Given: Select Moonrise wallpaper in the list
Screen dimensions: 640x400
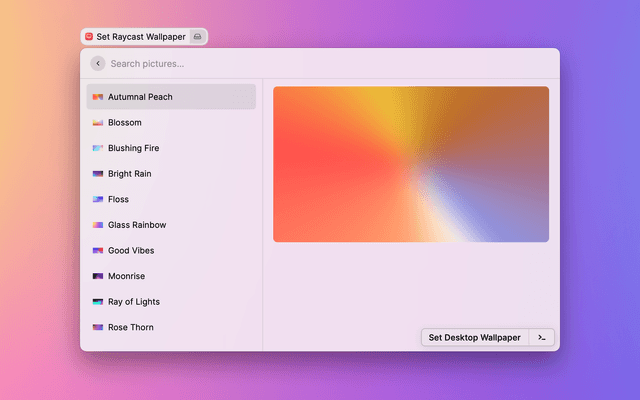Looking at the screenshot, I should click(126, 276).
